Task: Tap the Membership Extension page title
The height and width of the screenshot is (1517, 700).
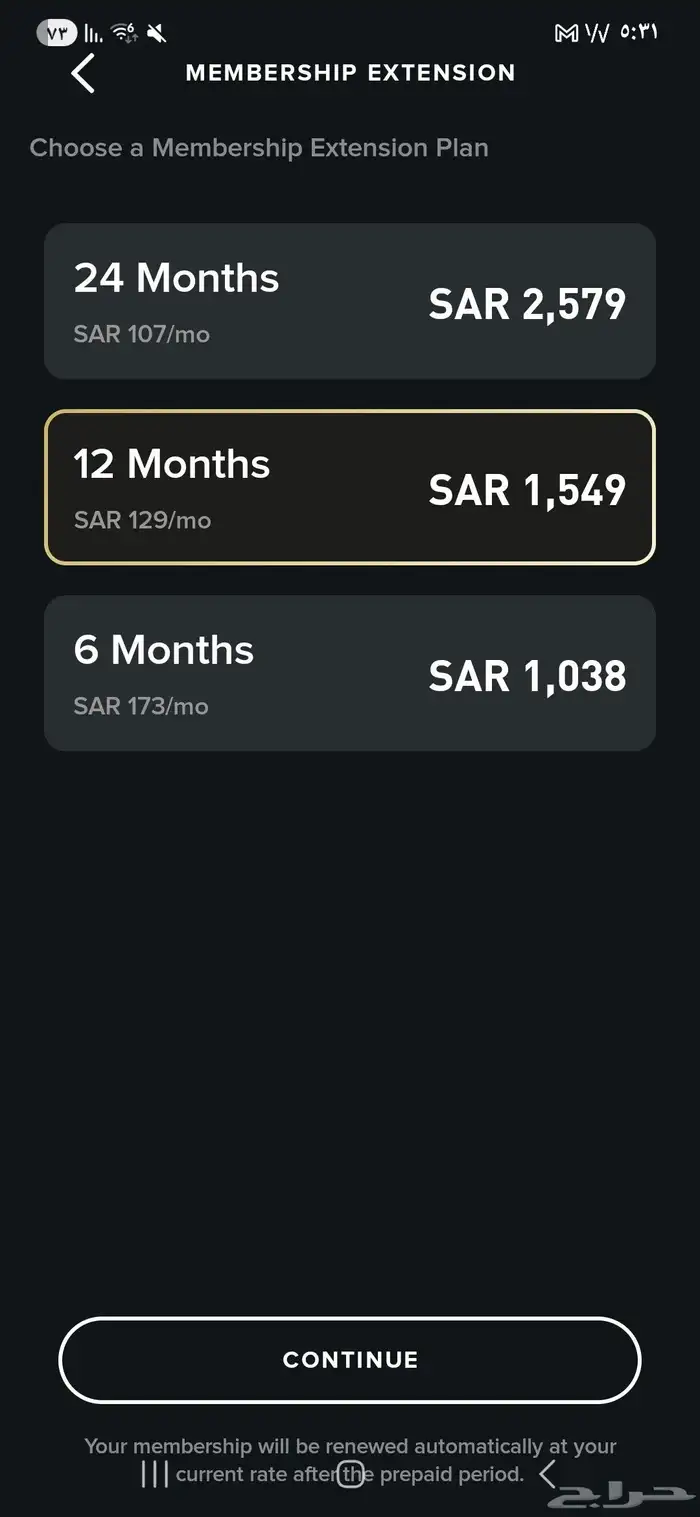Action: [x=350, y=73]
